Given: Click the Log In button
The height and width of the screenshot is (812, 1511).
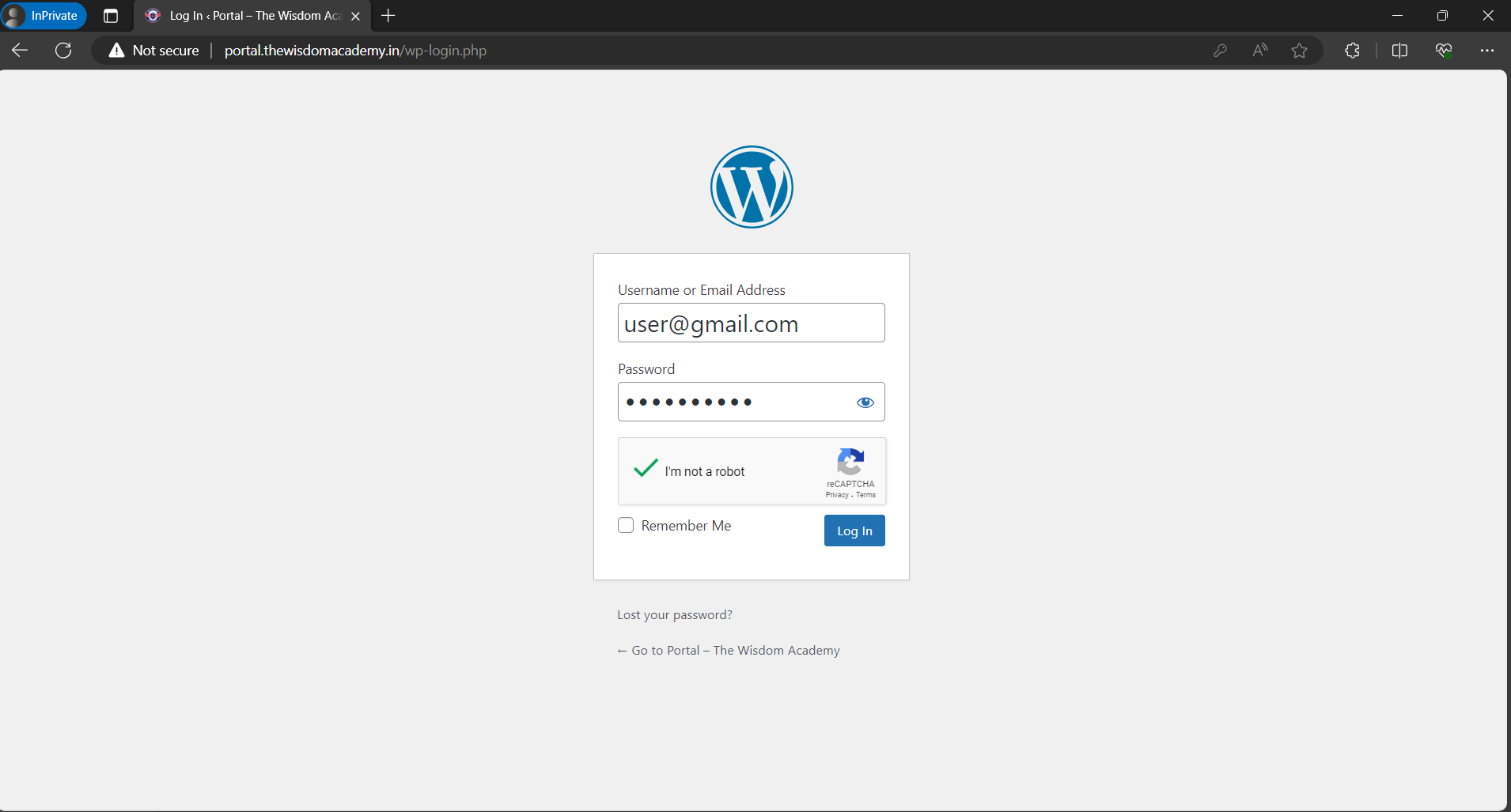Looking at the screenshot, I should click(854, 531).
